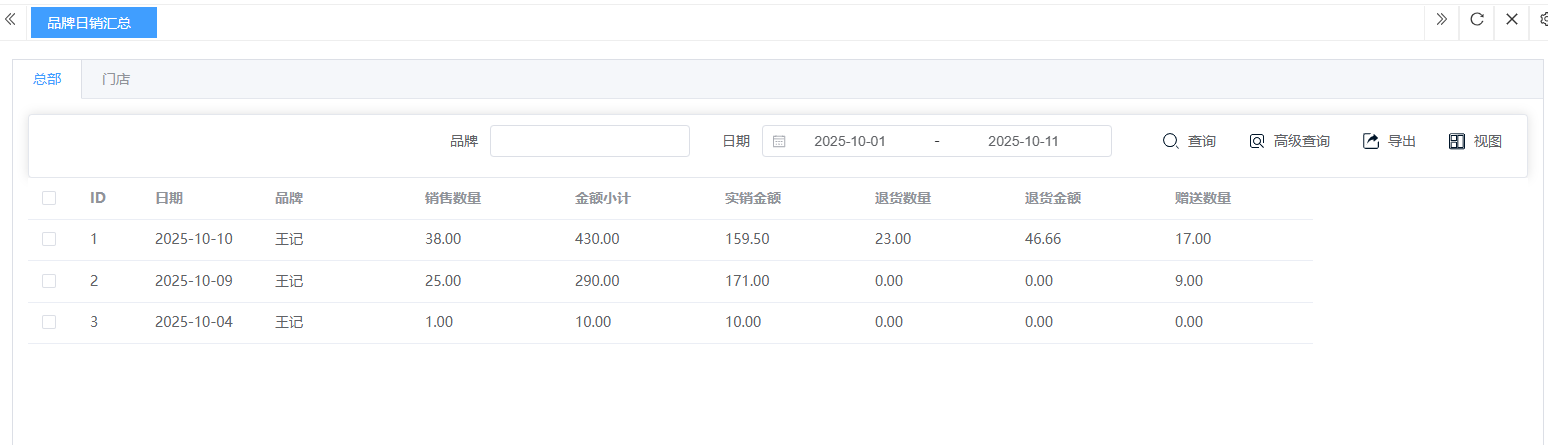This screenshot has height=445, width=1548.
Task: Open the end date picker showing 2025-10-11
Action: 1022,142
